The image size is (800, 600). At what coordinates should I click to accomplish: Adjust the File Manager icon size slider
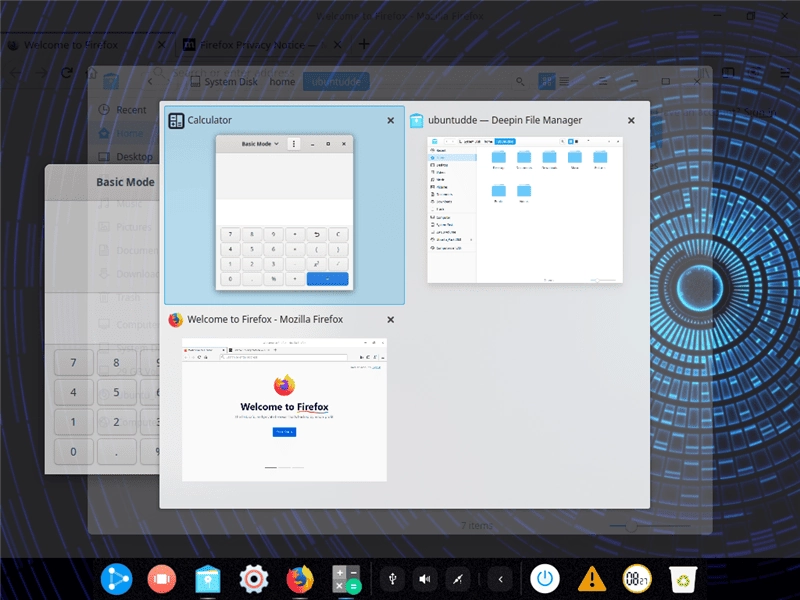click(632, 526)
